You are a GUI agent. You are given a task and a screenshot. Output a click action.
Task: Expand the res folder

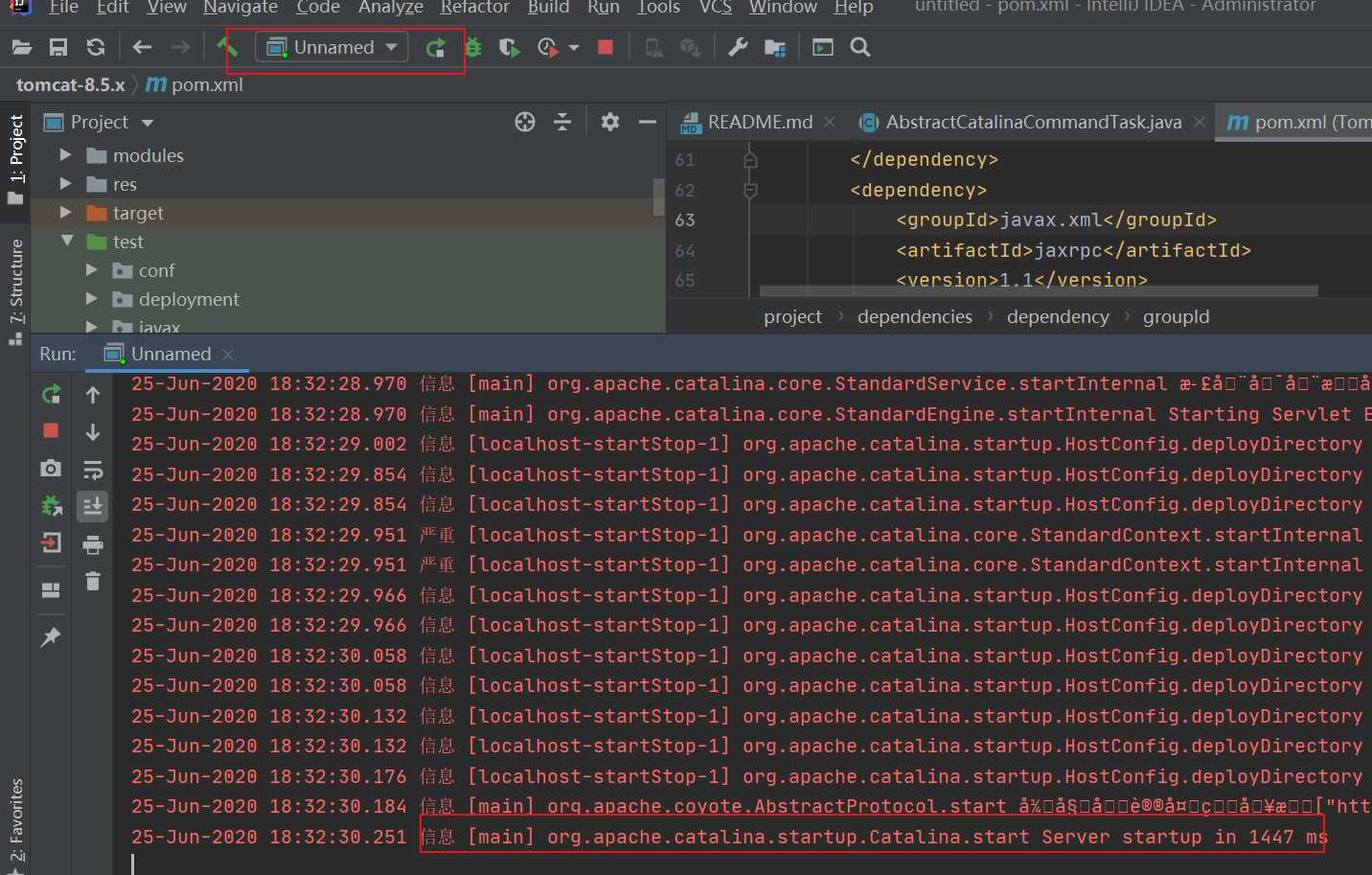click(x=65, y=183)
